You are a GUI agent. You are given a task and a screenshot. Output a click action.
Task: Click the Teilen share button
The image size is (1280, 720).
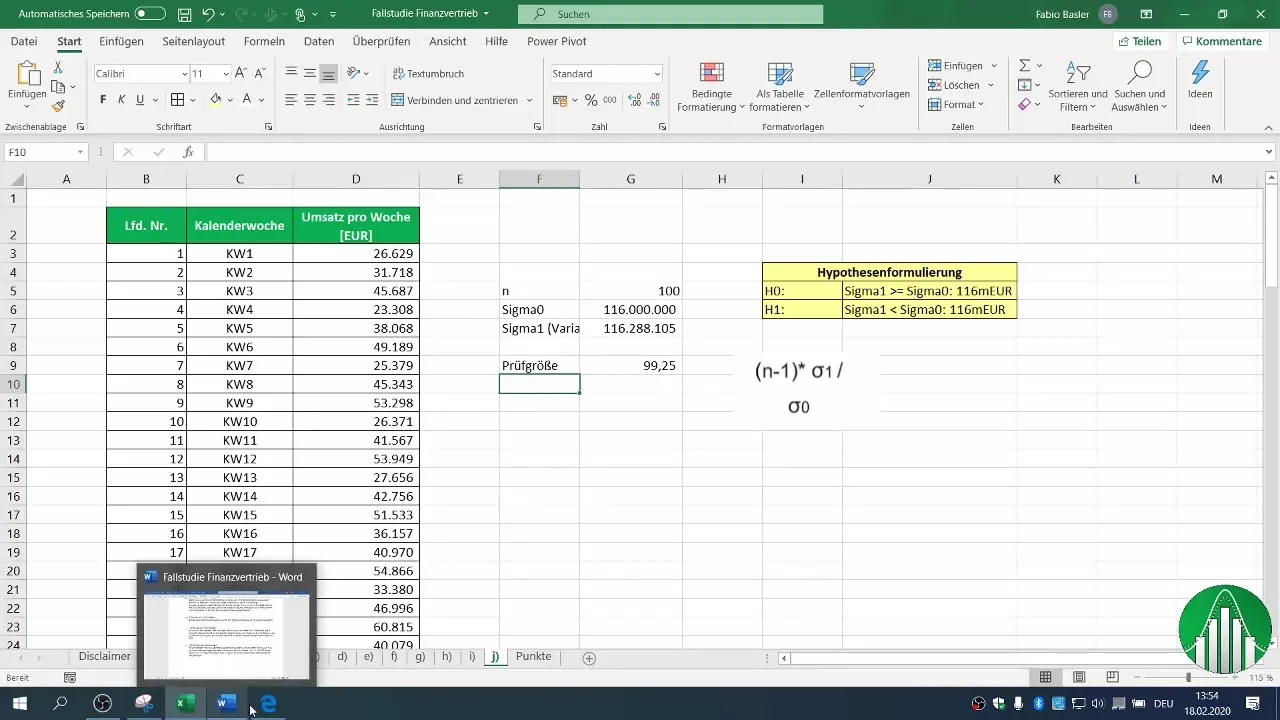click(x=1139, y=41)
